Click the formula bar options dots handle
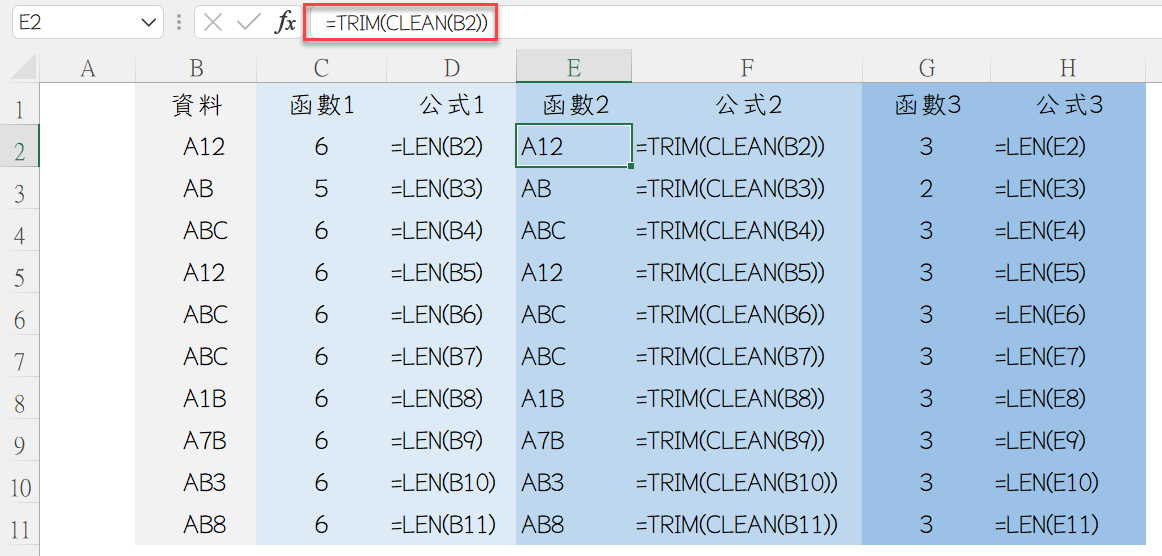This screenshot has width=1162, height=556. click(x=179, y=22)
